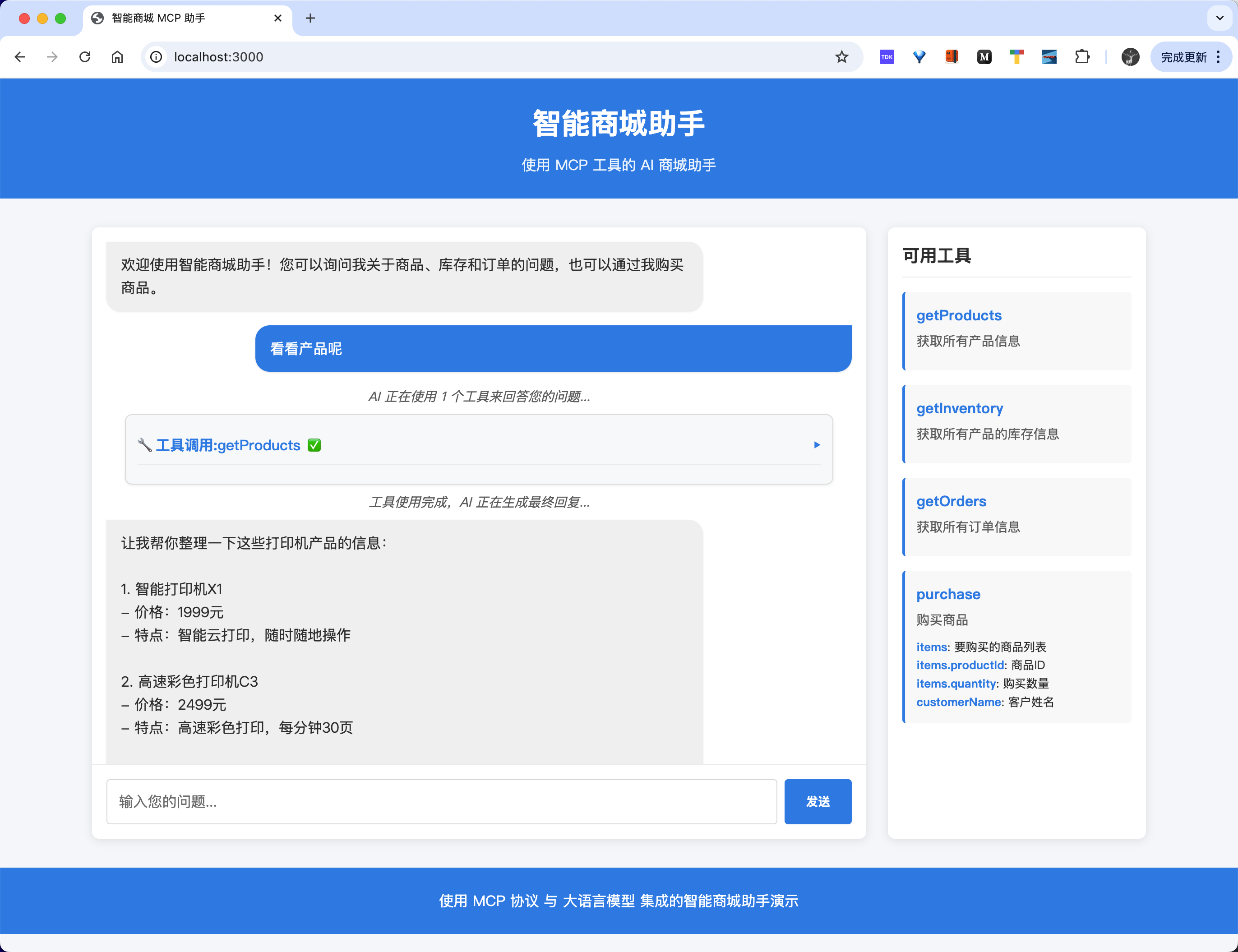
Task: Click the TDK extension icon
Action: [x=887, y=57]
